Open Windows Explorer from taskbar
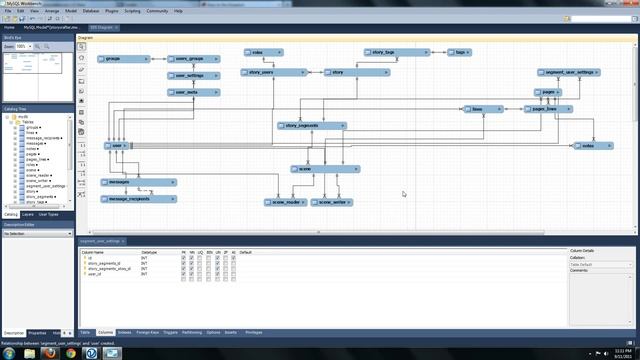The height and width of the screenshot is (360, 640). (29, 353)
